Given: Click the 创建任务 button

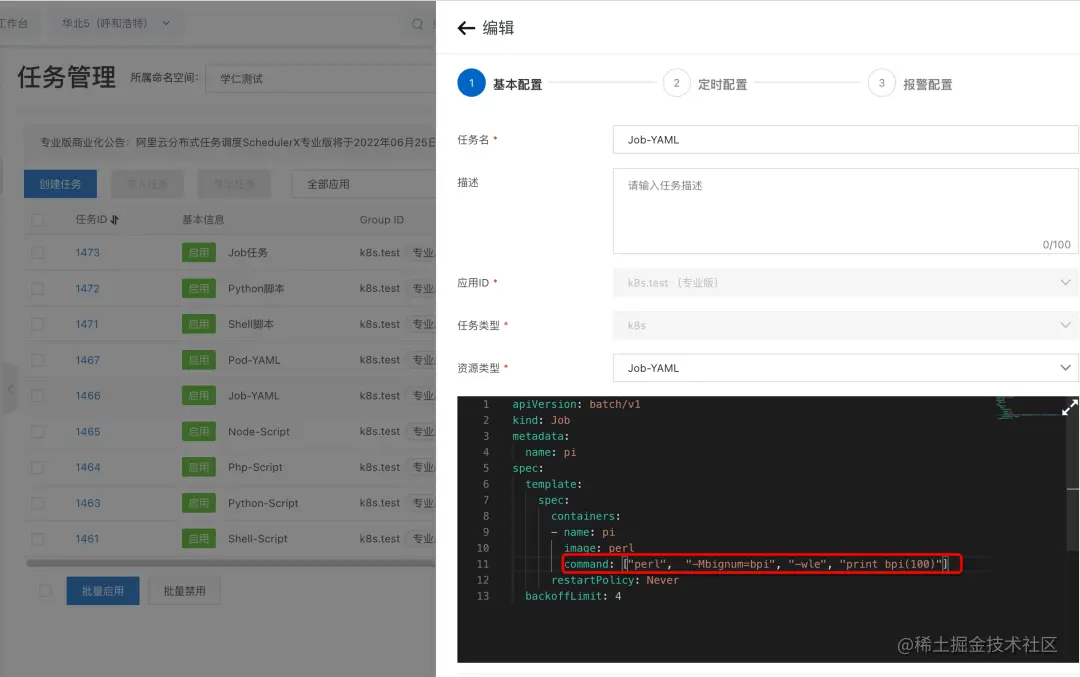Looking at the screenshot, I should pos(60,184).
